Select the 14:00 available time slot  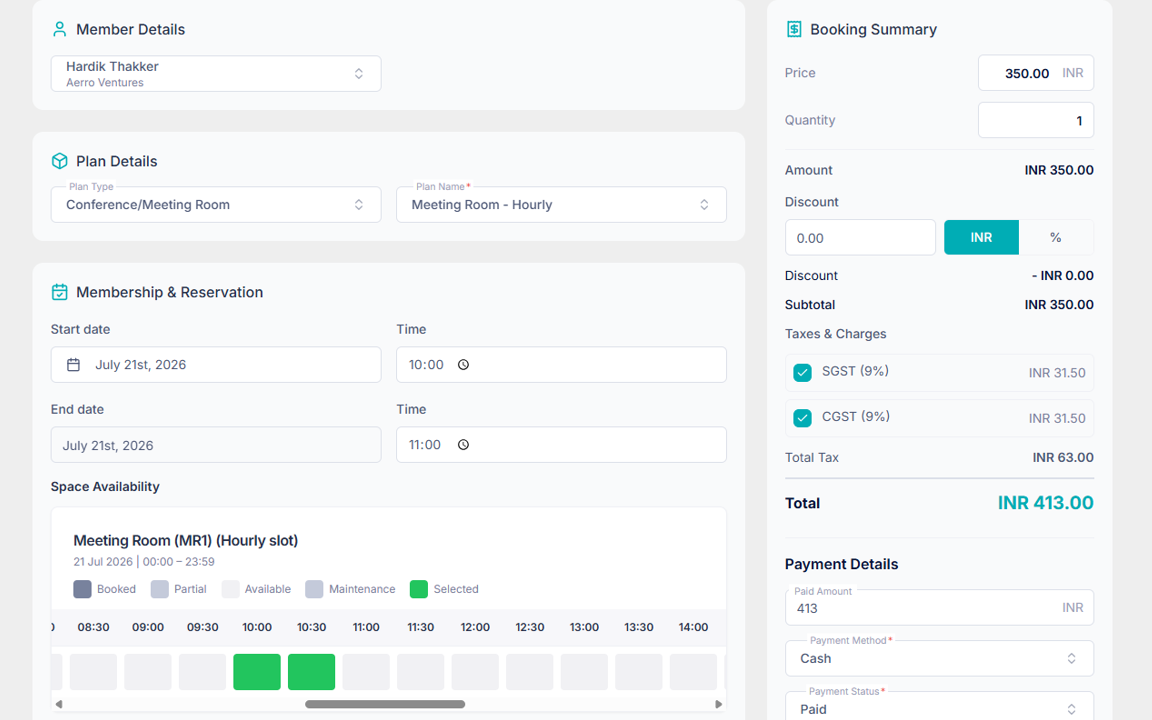694,672
